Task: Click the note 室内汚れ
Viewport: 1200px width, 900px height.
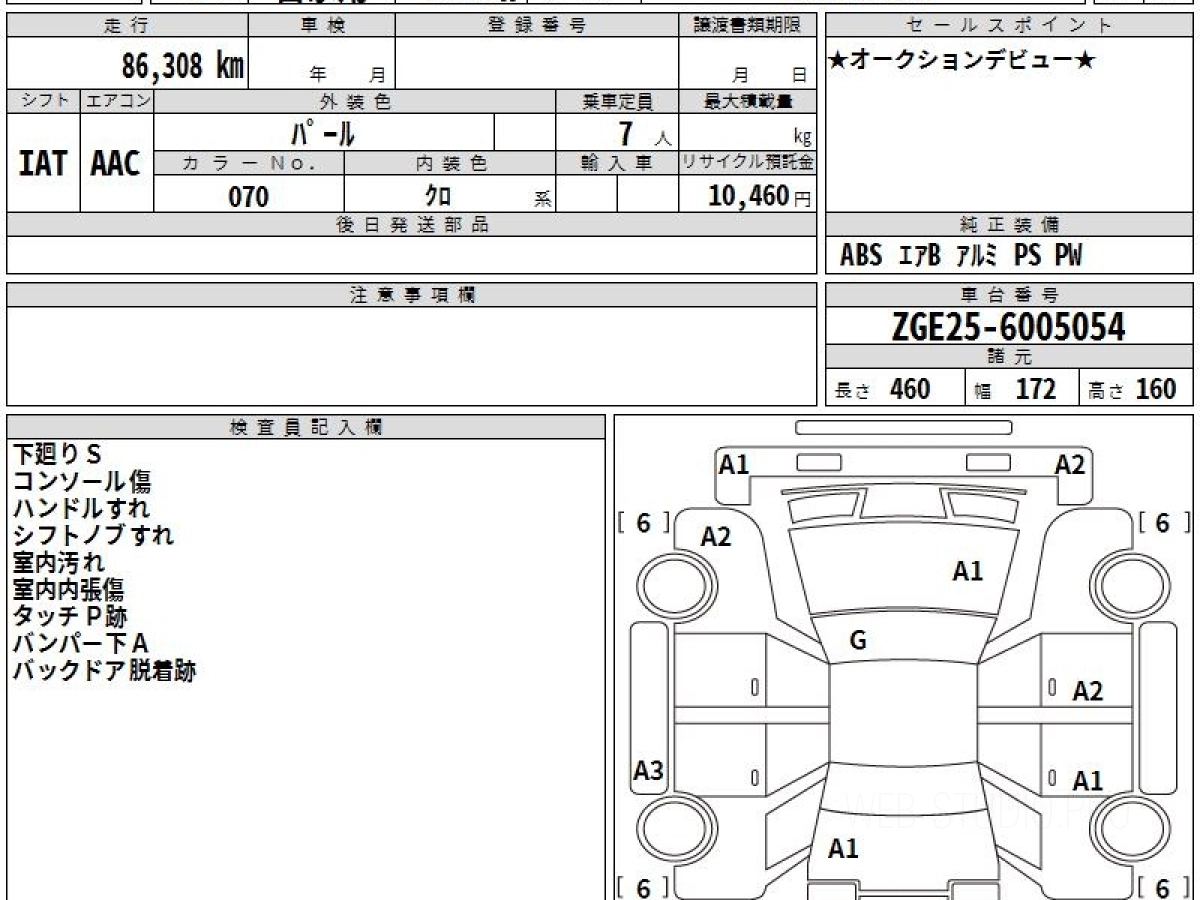Action: (58, 562)
